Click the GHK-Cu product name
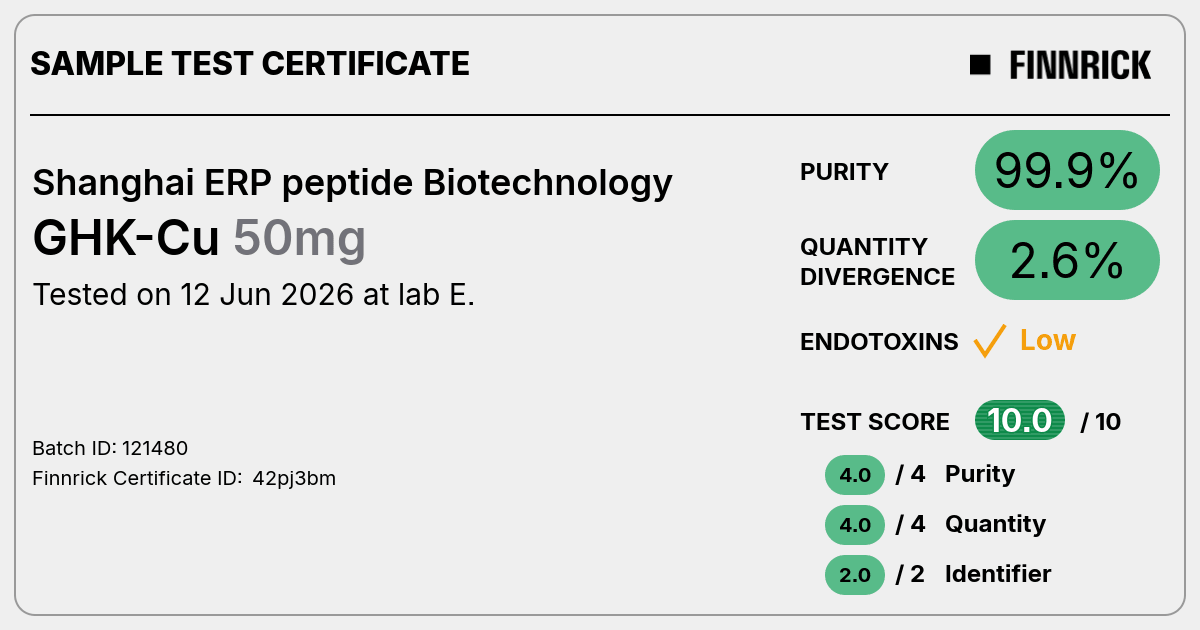1200x630 pixels. click(126, 239)
